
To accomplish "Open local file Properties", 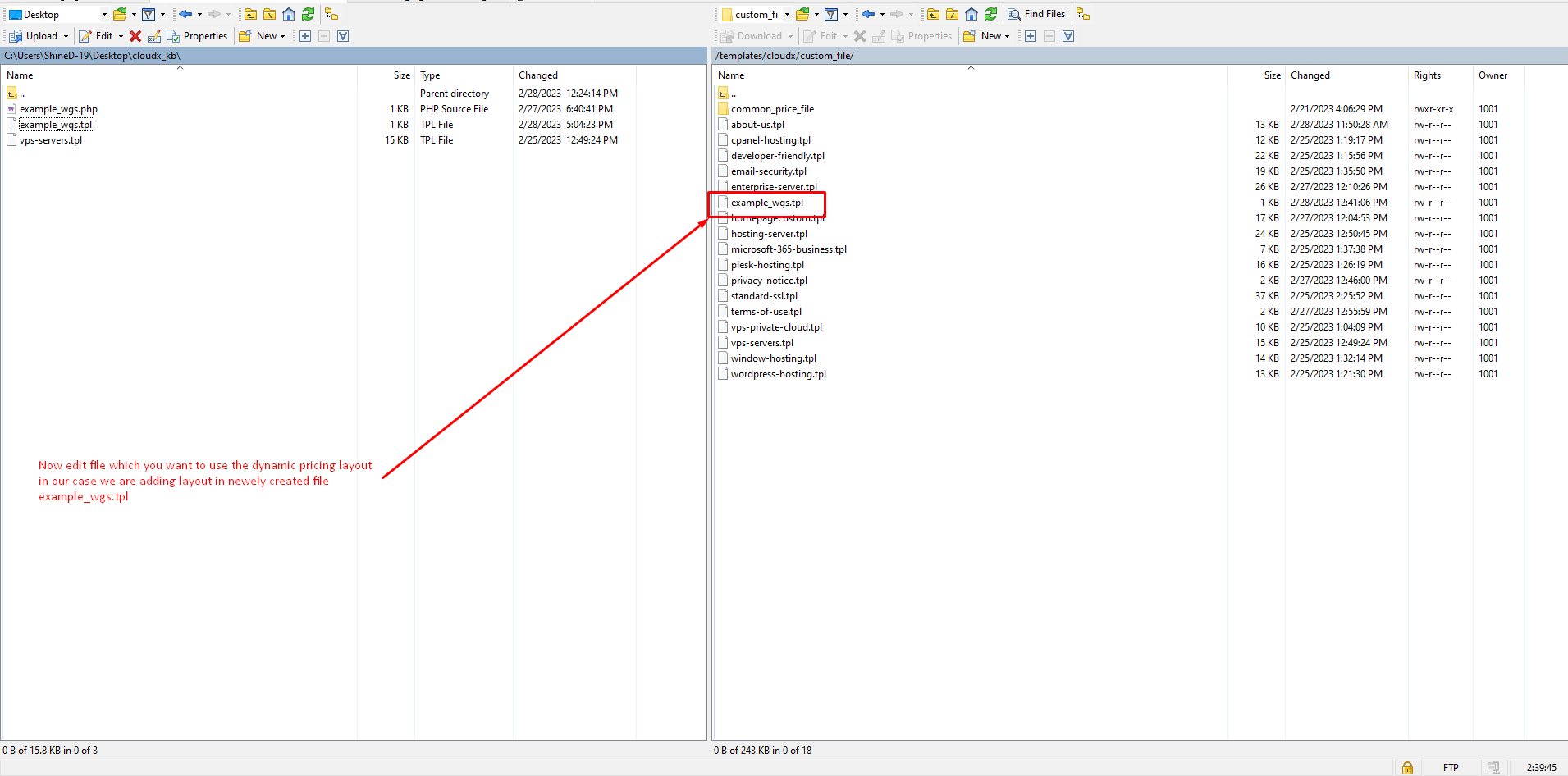I will 198,36.
